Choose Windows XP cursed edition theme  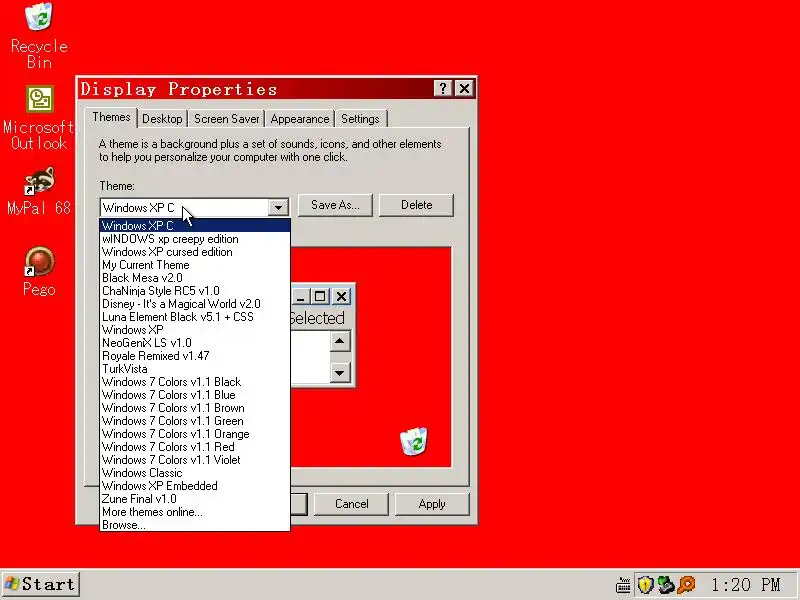coord(195,252)
